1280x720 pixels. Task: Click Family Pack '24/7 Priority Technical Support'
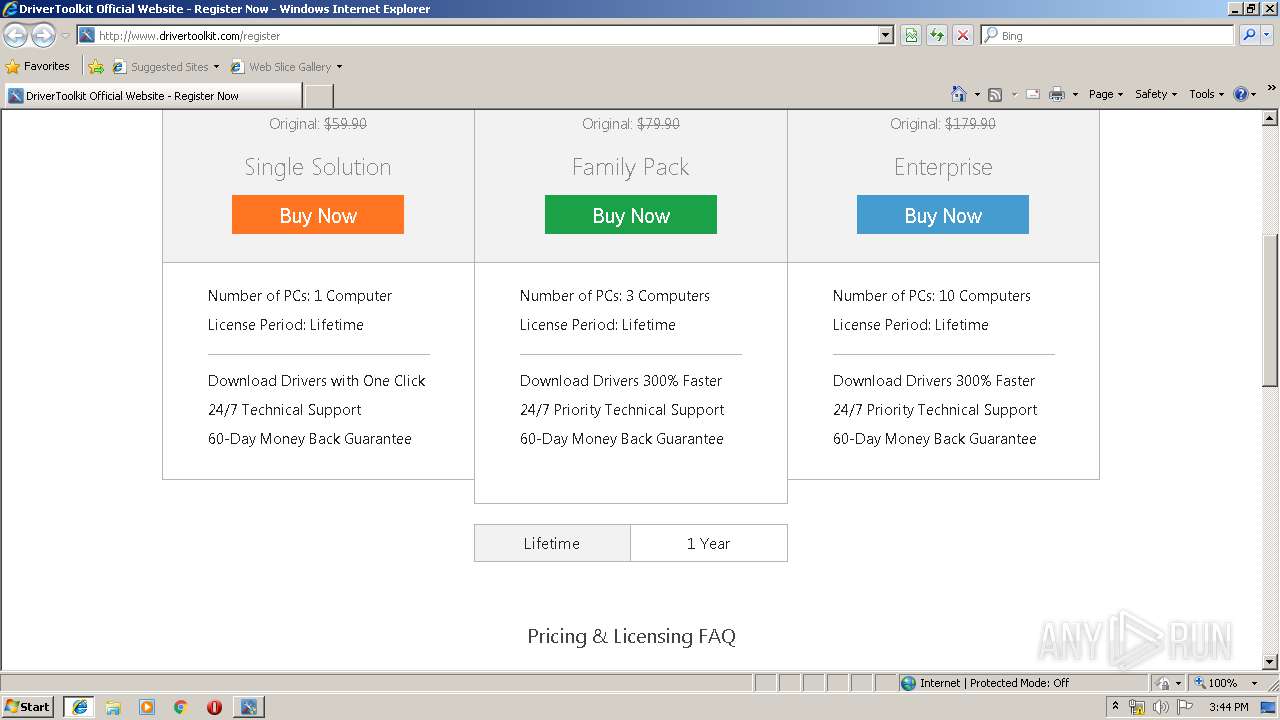[622, 410]
